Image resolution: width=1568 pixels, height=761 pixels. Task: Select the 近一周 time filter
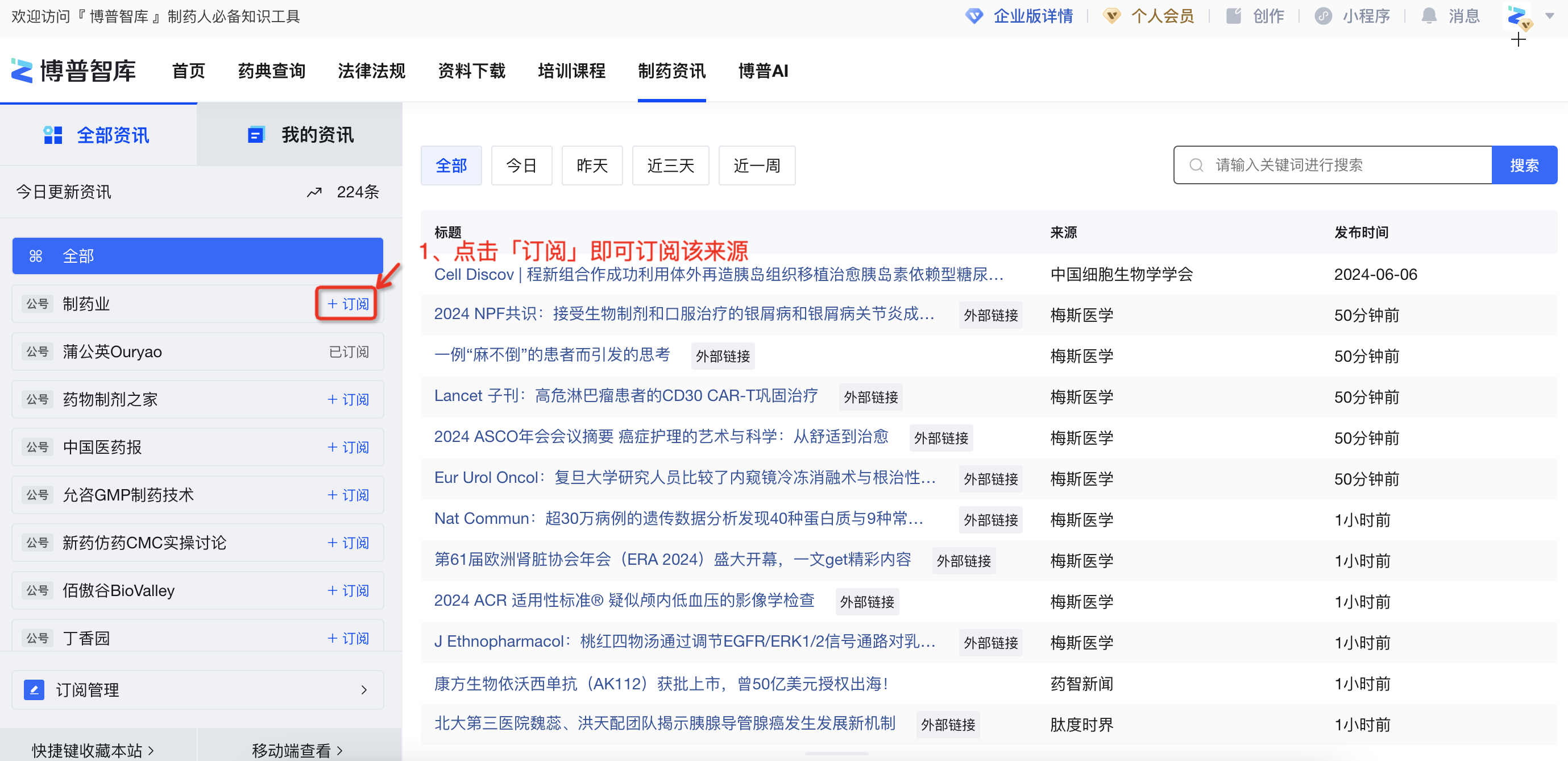757,165
